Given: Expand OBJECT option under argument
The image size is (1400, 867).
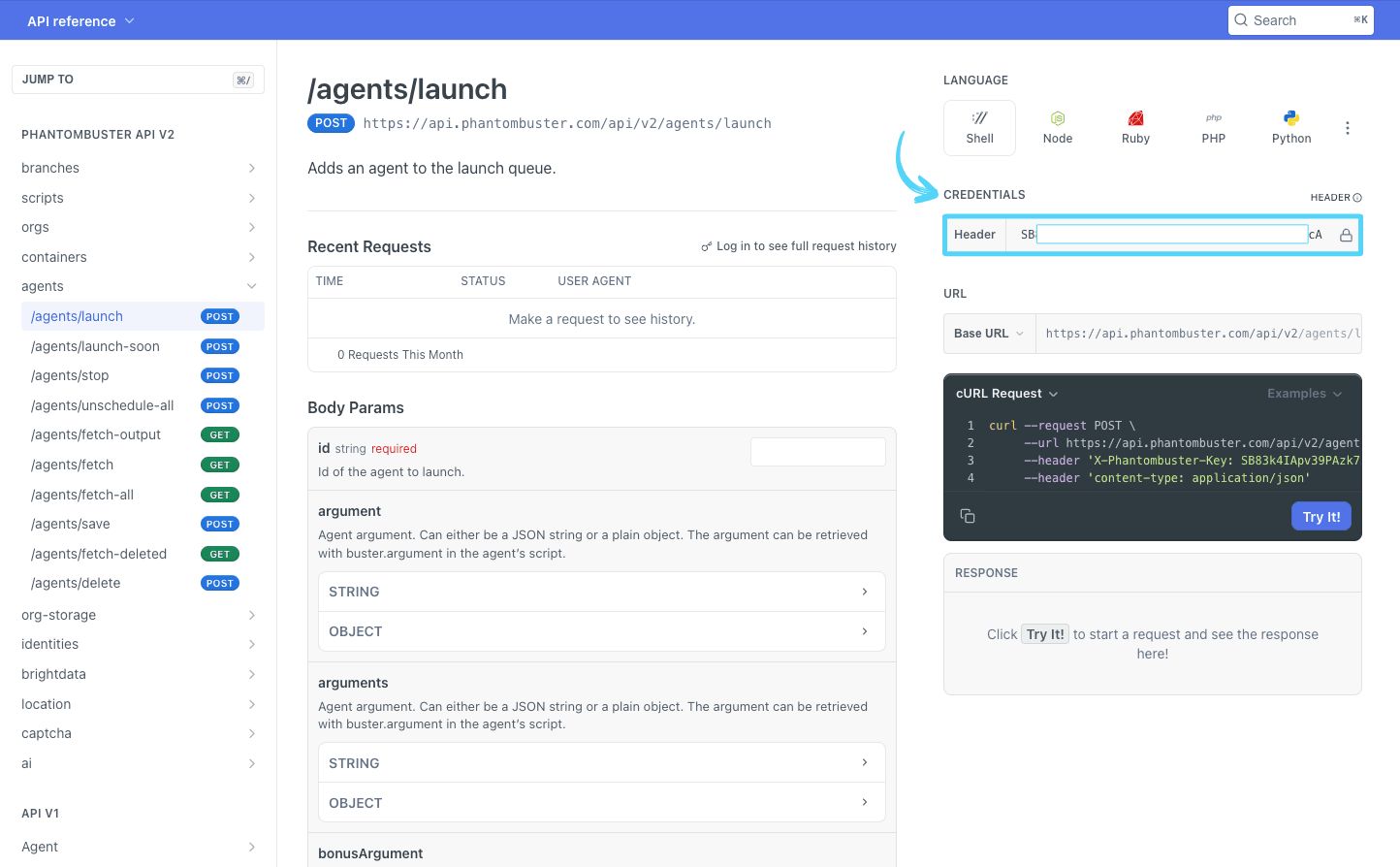Looking at the screenshot, I should pyautogui.click(x=602, y=631).
